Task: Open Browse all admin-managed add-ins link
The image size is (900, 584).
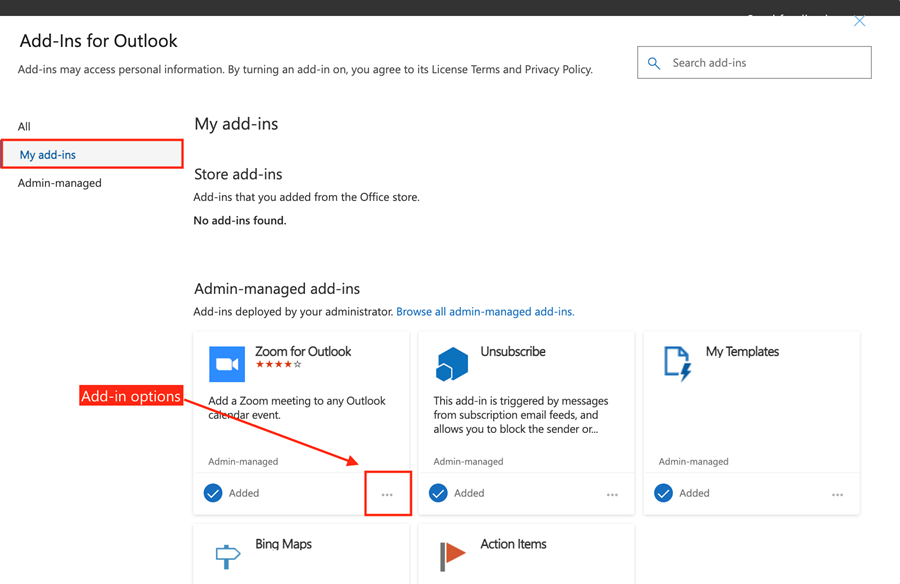Action: click(485, 312)
